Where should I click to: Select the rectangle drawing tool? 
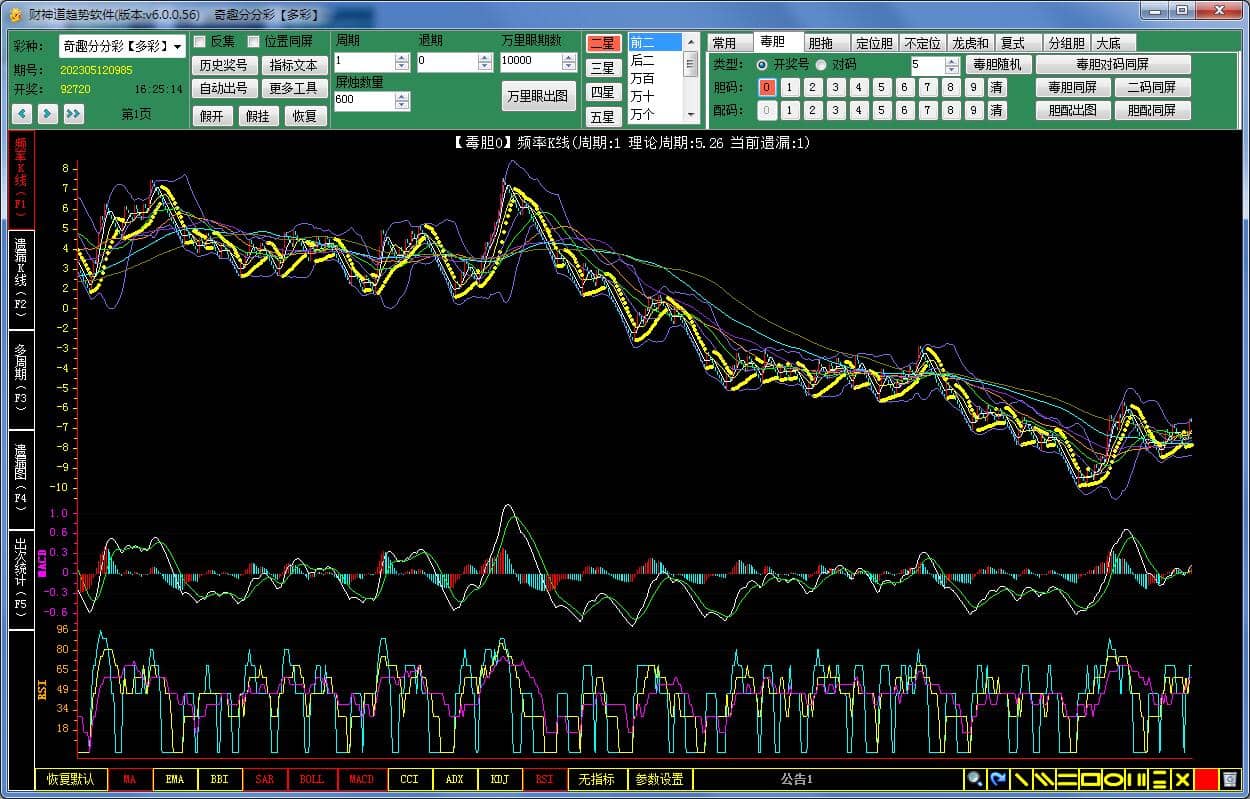tap(1090, 779)
